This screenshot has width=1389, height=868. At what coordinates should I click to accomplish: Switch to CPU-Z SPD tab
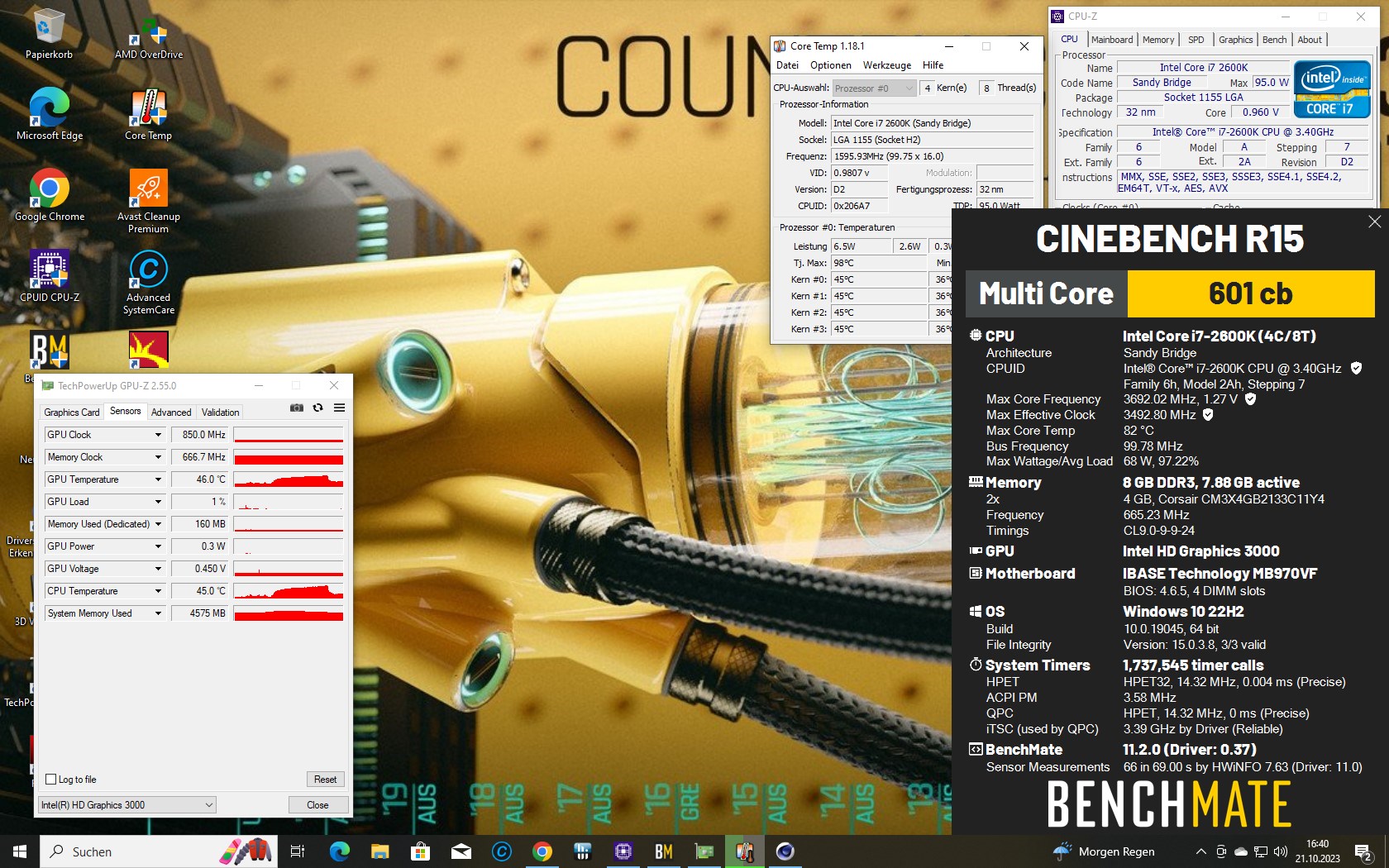pos(1196,40)
